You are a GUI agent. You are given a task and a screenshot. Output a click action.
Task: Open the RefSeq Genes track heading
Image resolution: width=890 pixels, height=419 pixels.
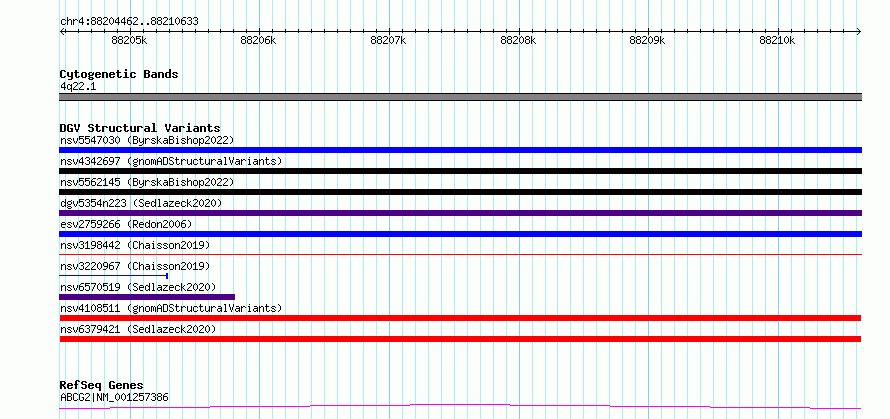click(102, 386)
